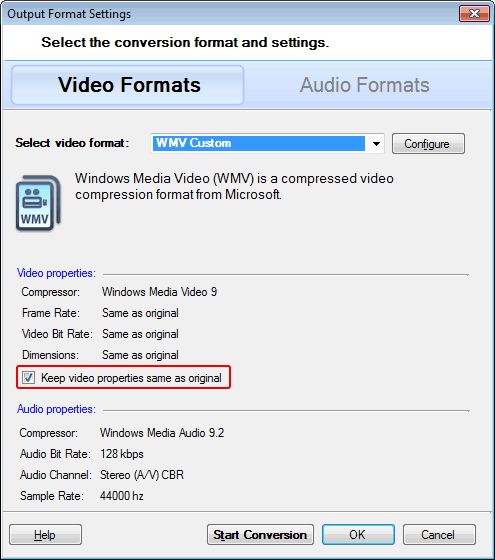Click the Start Conversion button

click(260, 535)
